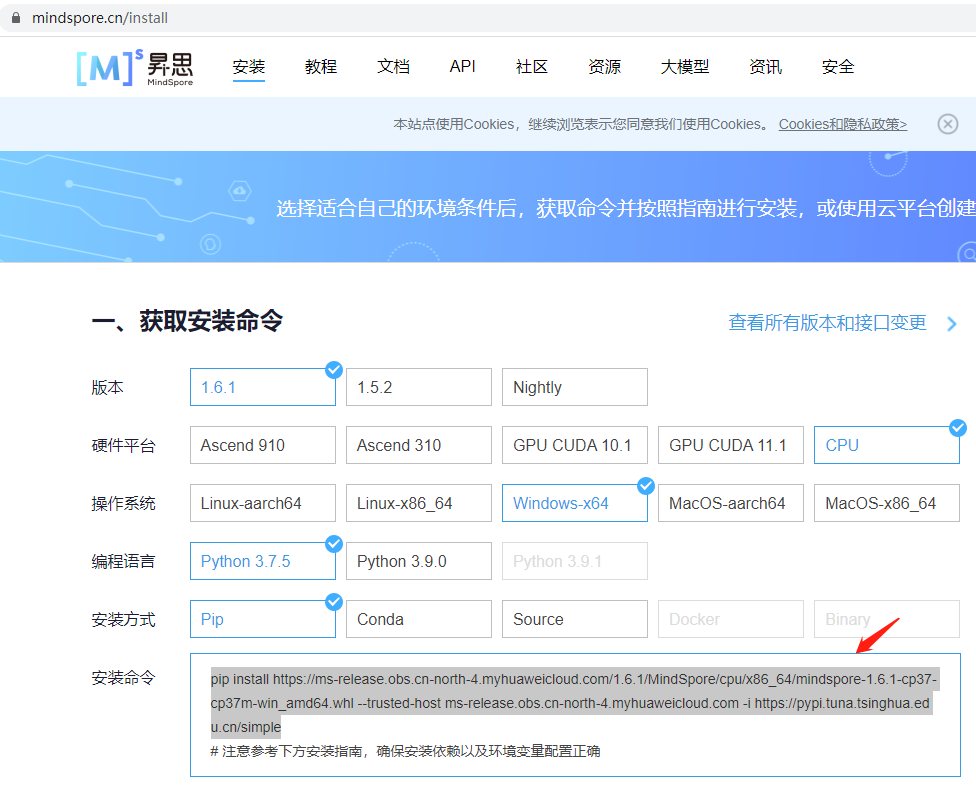Image resolution: width=976 pixels, height=791 pixels.
Task: Select MacOS-aarch64 operating system
Action: pos(731,503)
